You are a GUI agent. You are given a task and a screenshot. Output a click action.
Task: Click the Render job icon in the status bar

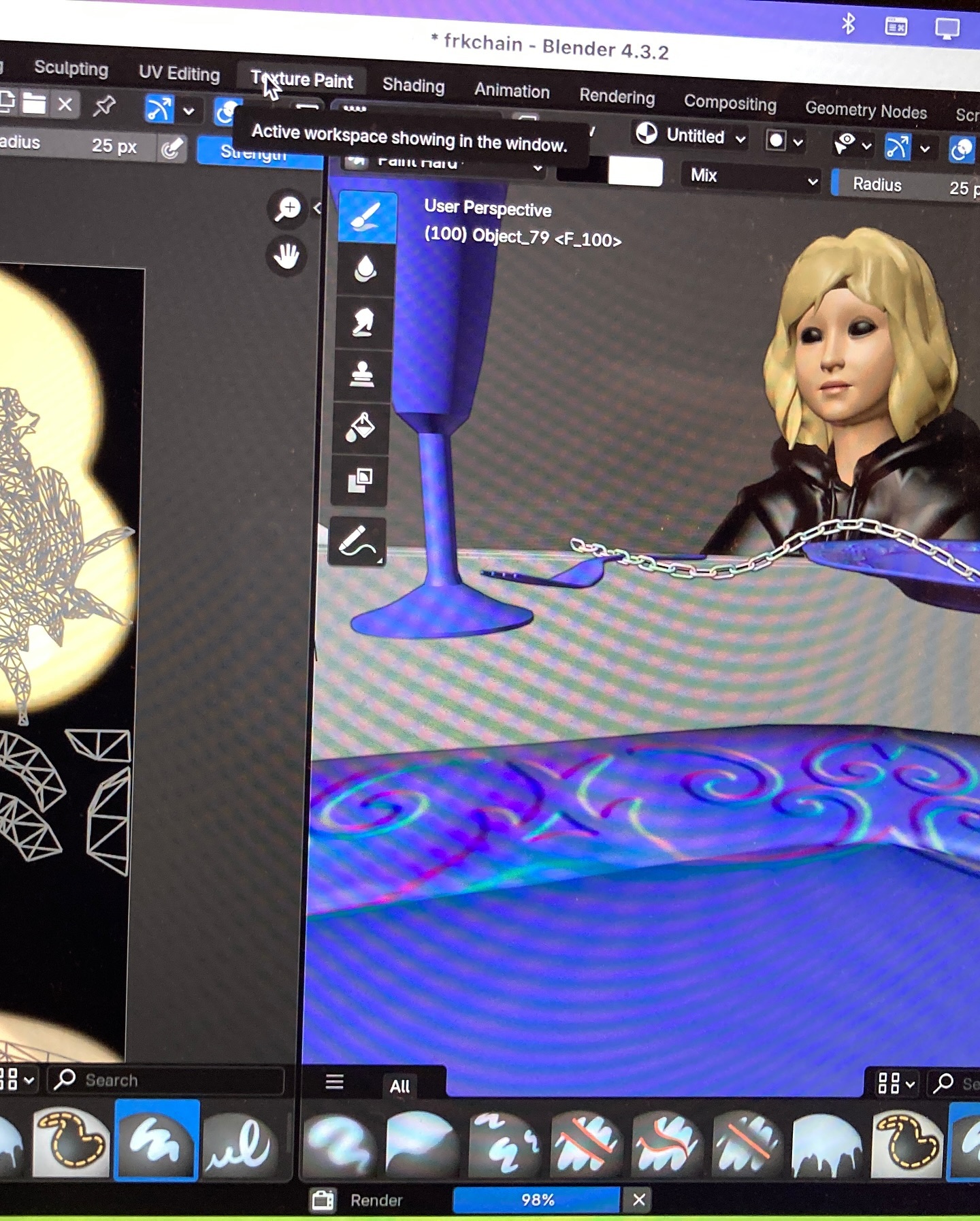[323, 1200]
